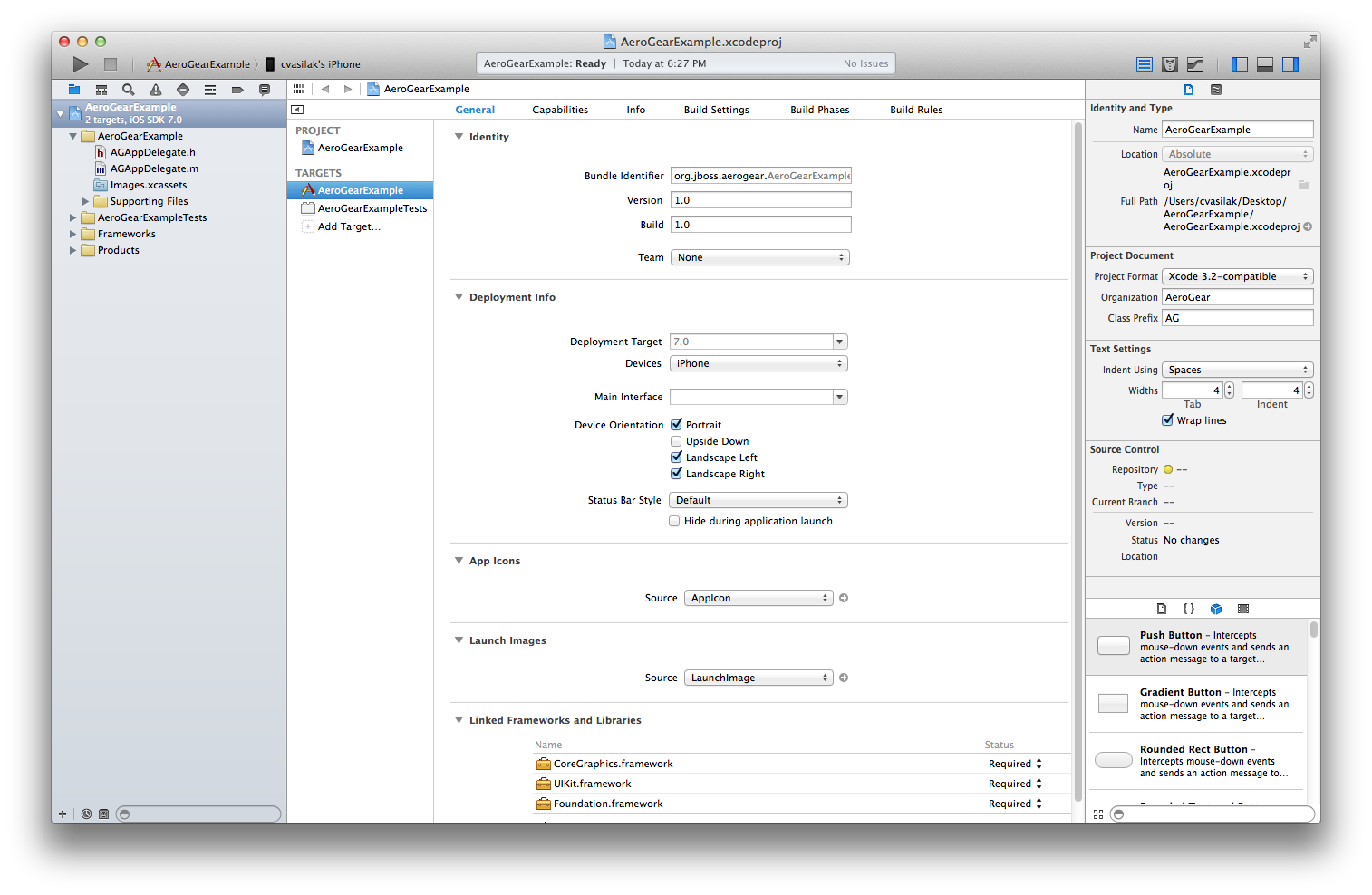Uncheck Landscape Left orientation
The image size is (1372, 895).
[676, 457]
